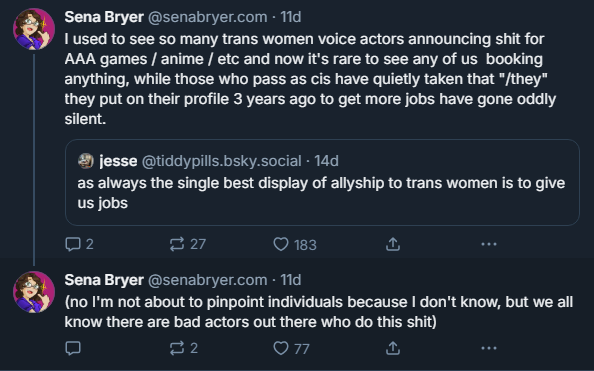Like the post with 183 likes
The image size is (594, 371).
click(x=295, y=244)
